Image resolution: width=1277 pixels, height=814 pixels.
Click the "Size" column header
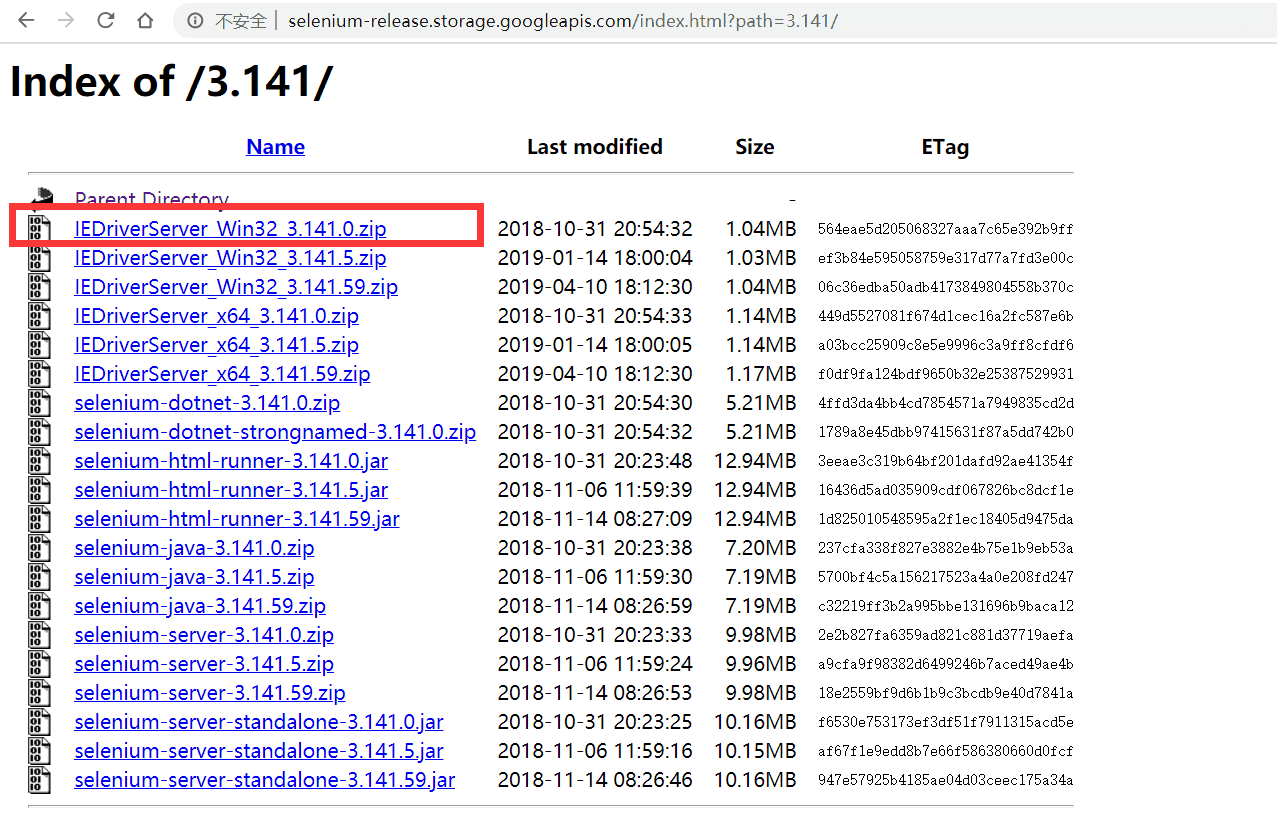tap(755, 147)
